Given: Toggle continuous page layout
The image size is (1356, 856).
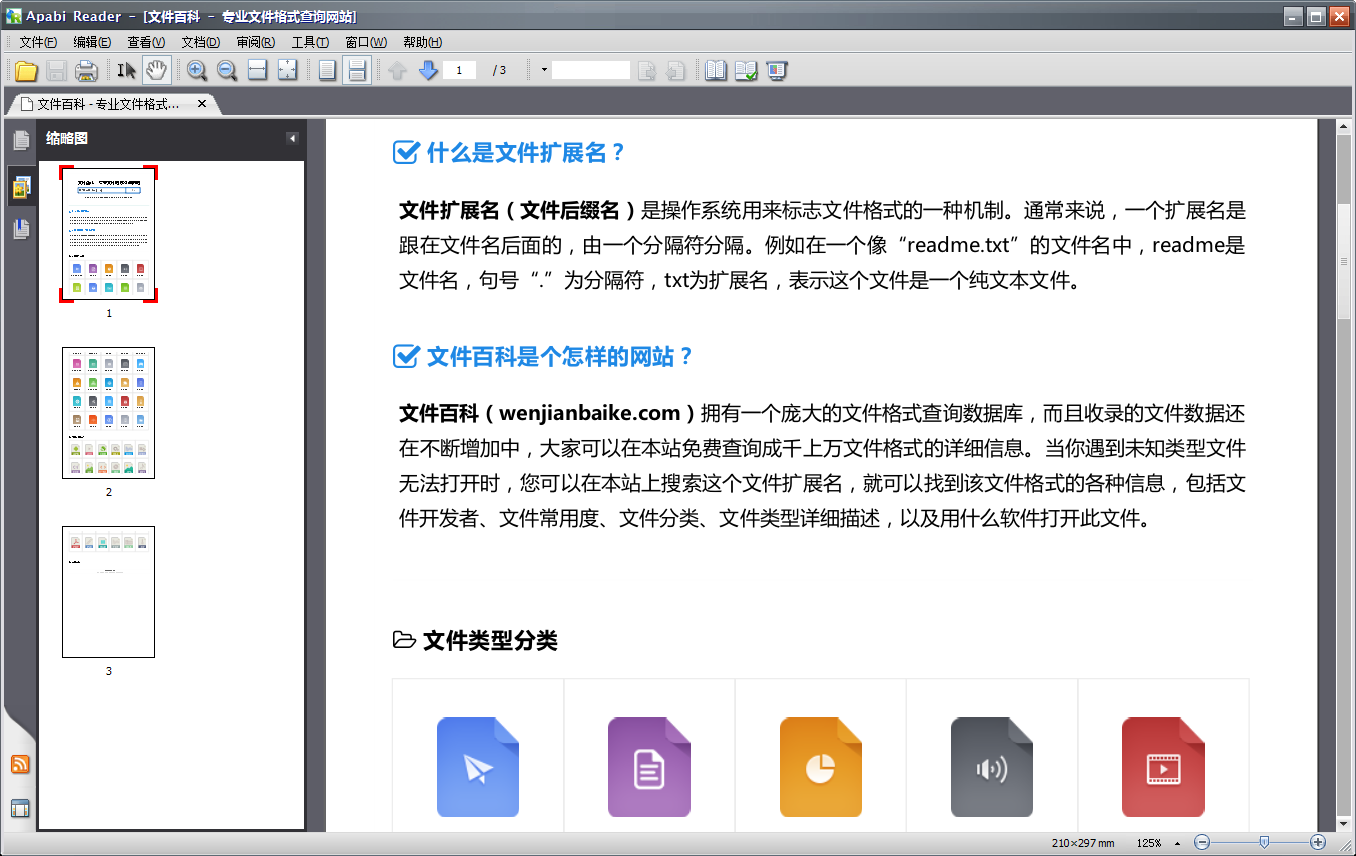Looking at the screenshot, I should pos(357,70).
